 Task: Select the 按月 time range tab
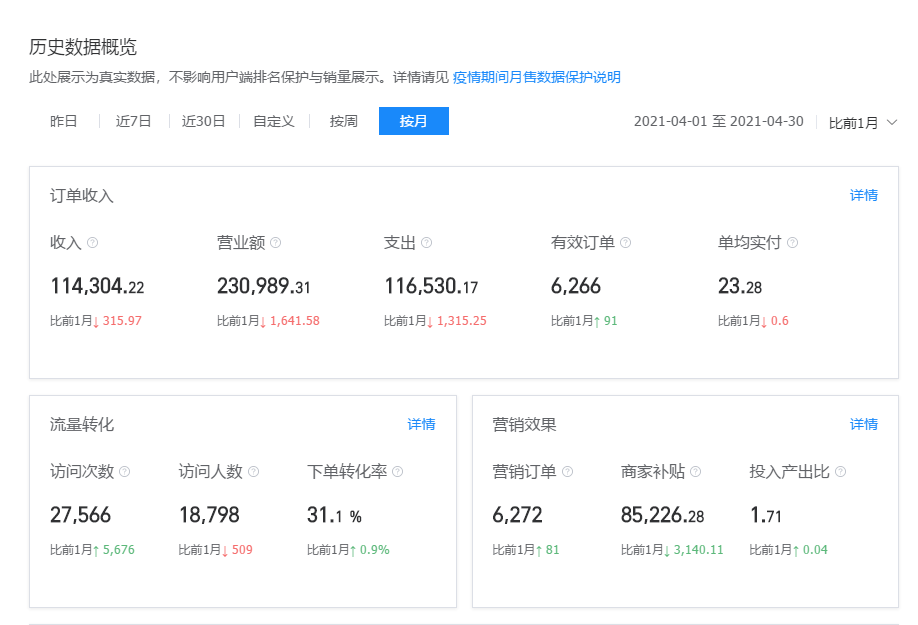[x=414, y=121]
